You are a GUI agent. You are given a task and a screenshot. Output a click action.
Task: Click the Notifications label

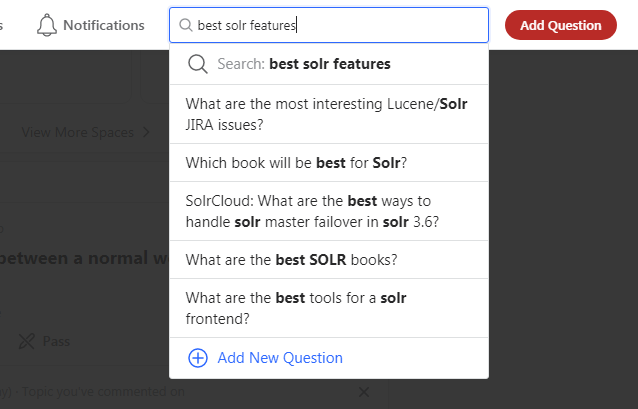coord(104,25)
